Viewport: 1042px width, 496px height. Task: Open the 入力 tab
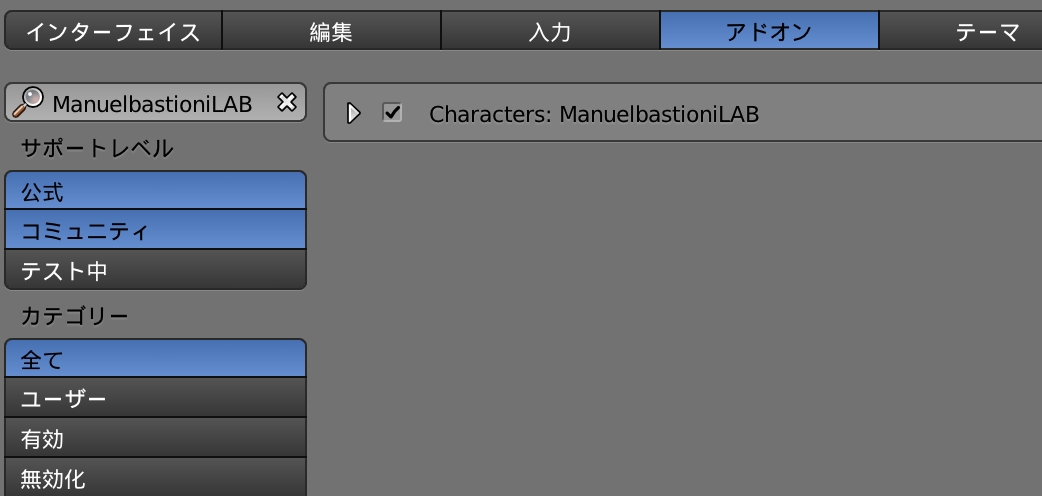(x=550, y=31)
